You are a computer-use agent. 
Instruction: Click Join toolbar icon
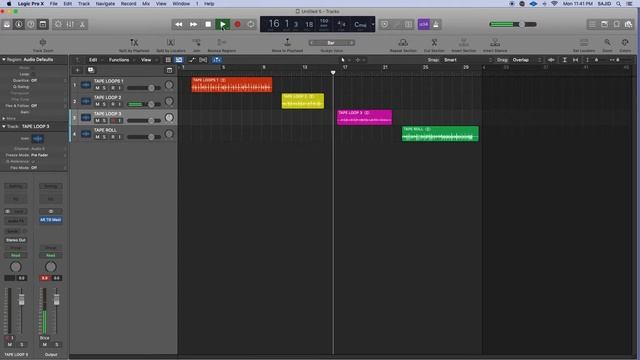pos(196,44)
